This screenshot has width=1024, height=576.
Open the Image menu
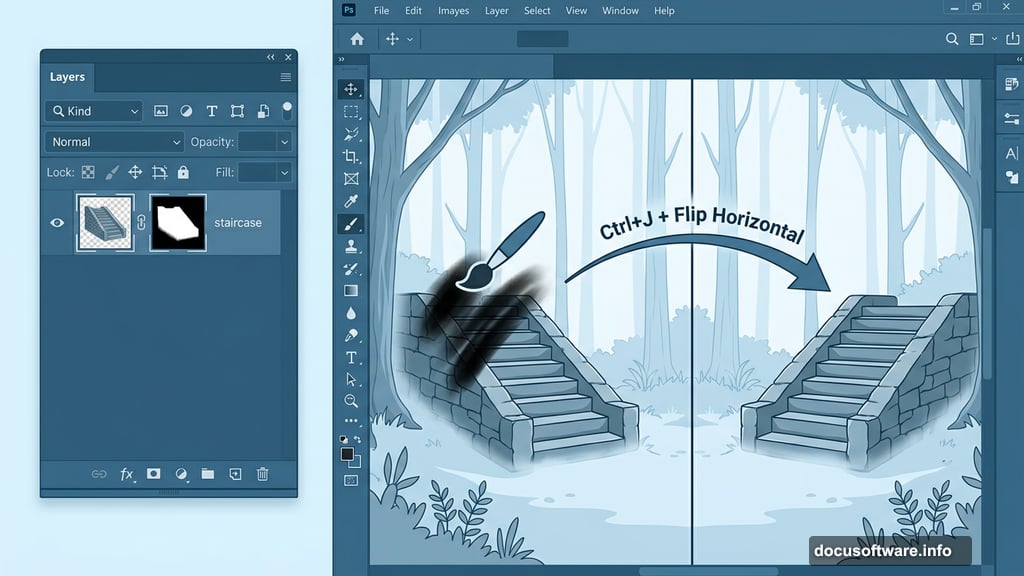453,10
